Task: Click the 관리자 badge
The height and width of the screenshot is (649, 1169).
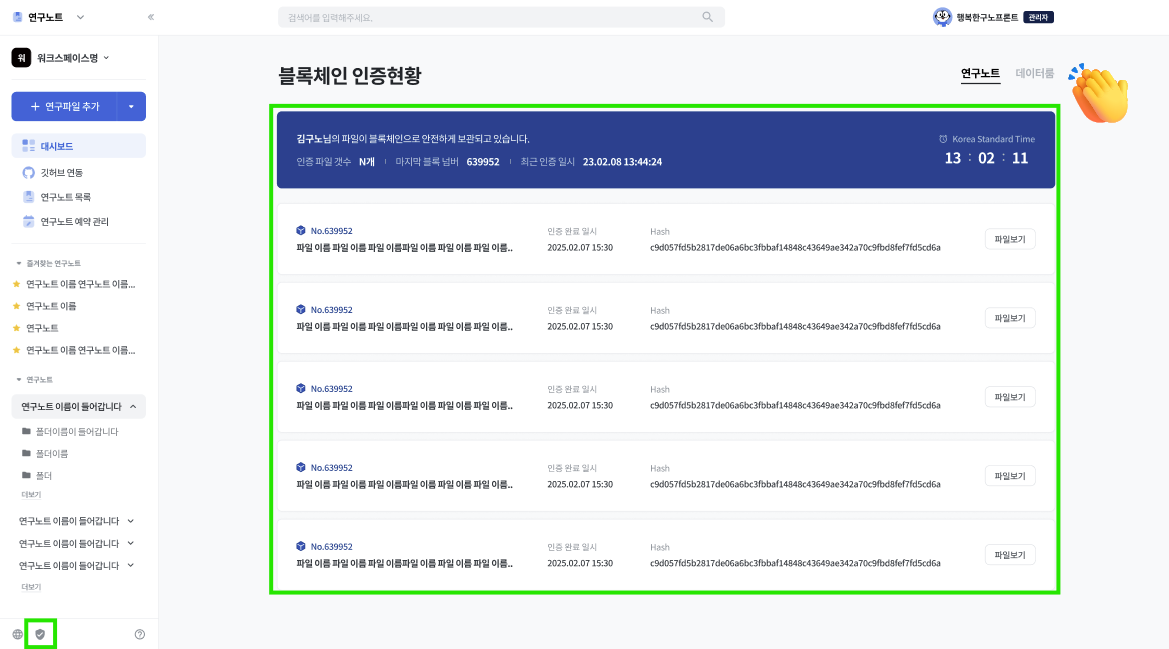Action: tap(1038, 17)
